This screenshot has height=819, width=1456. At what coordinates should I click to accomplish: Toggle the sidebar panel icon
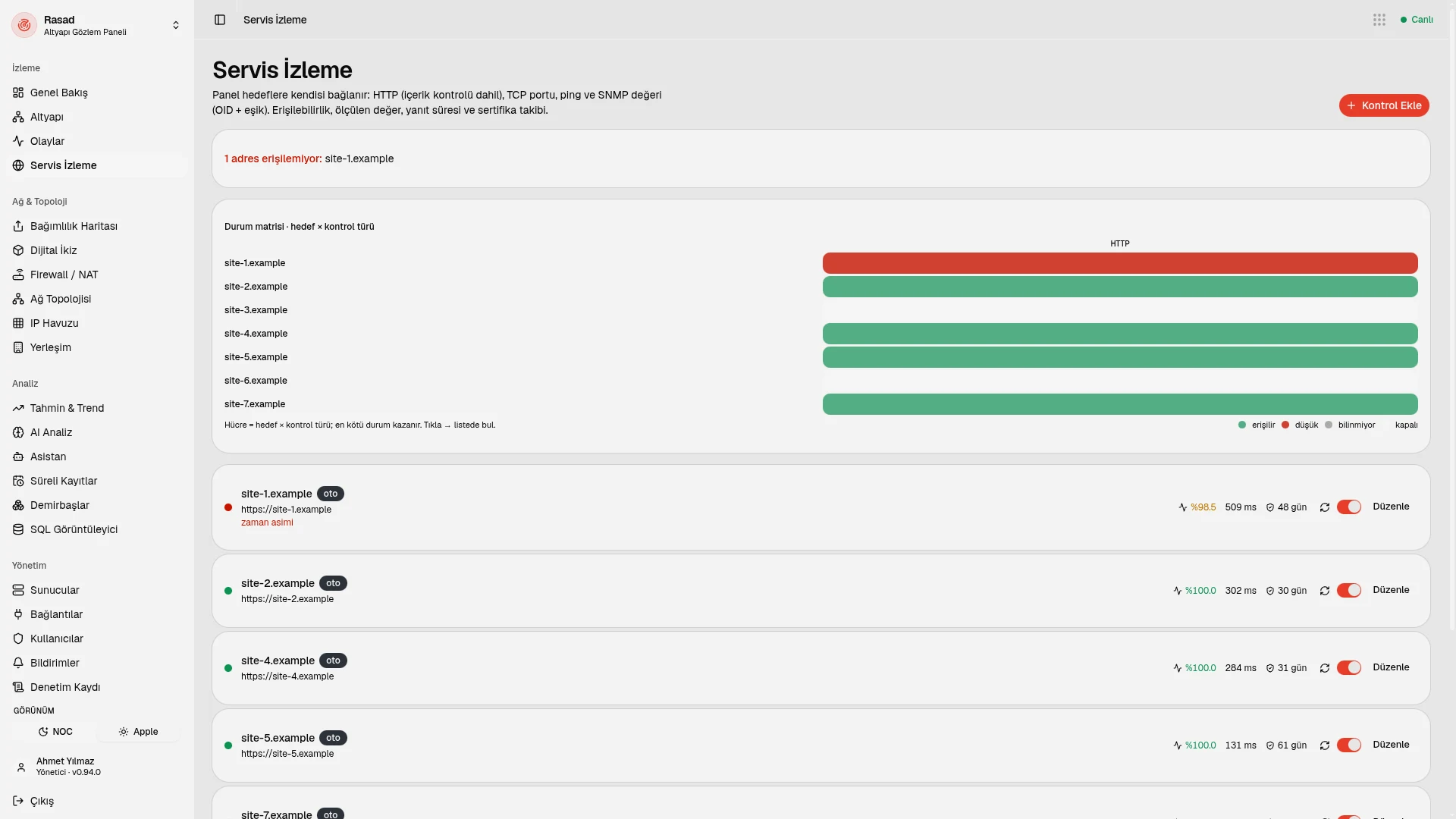(220, 20)
